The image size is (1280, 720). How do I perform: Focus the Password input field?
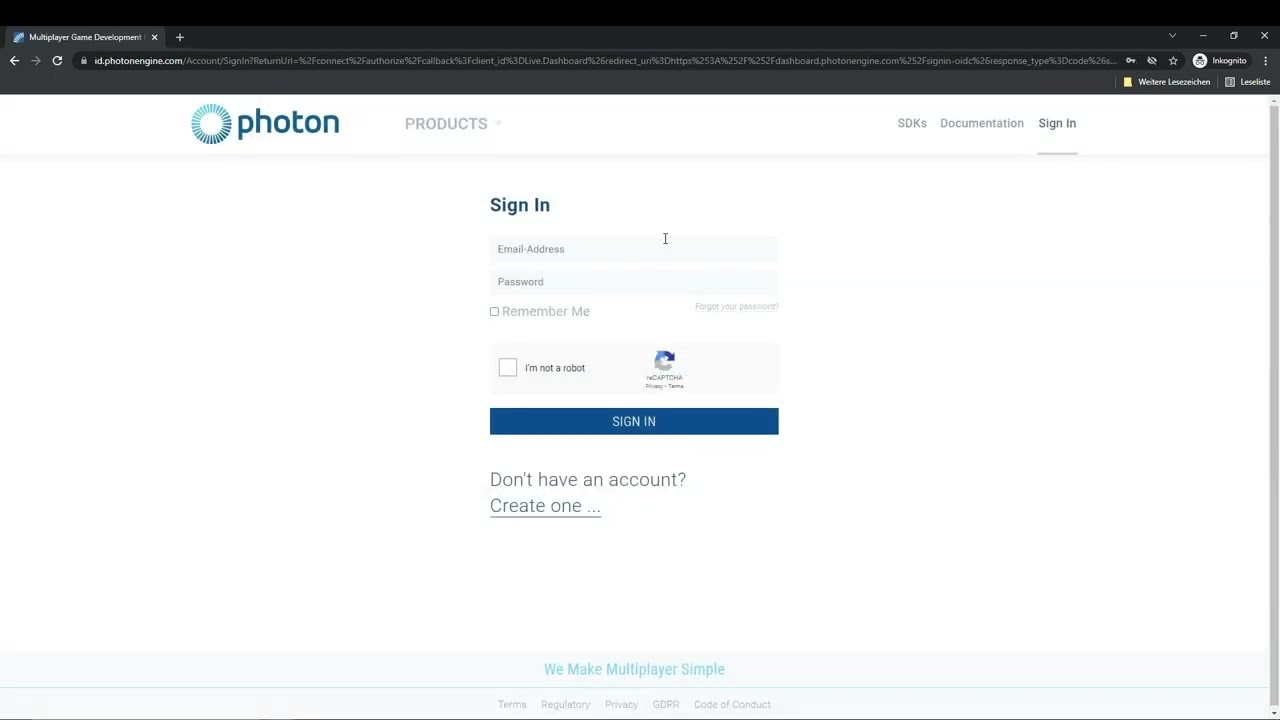pyautogui.click(x=634, y=282)
